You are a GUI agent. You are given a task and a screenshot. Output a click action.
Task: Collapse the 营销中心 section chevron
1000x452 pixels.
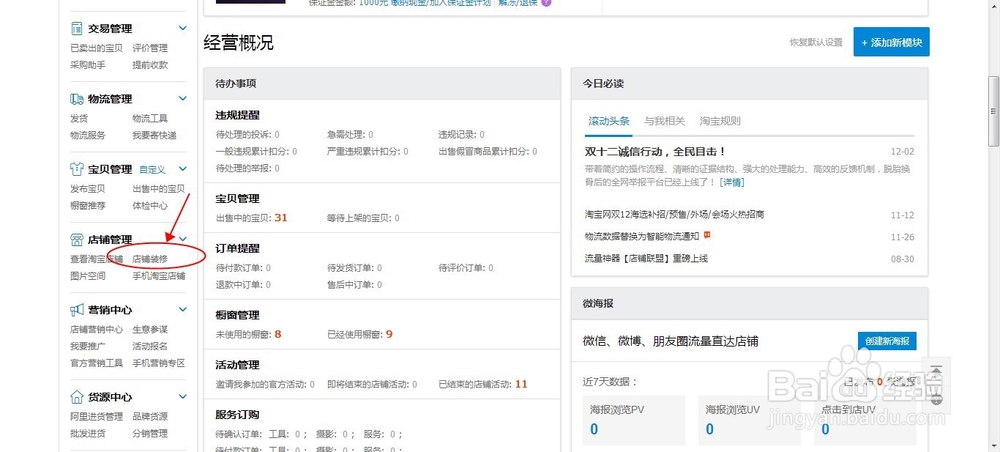[x=183, y=309]
